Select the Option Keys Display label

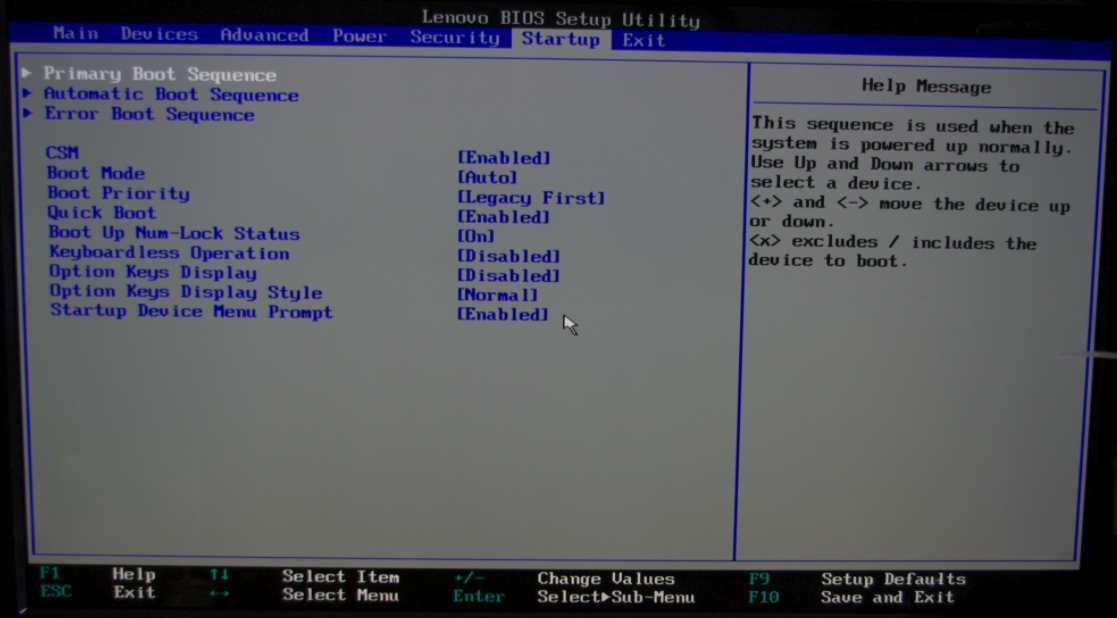point(152,272)
